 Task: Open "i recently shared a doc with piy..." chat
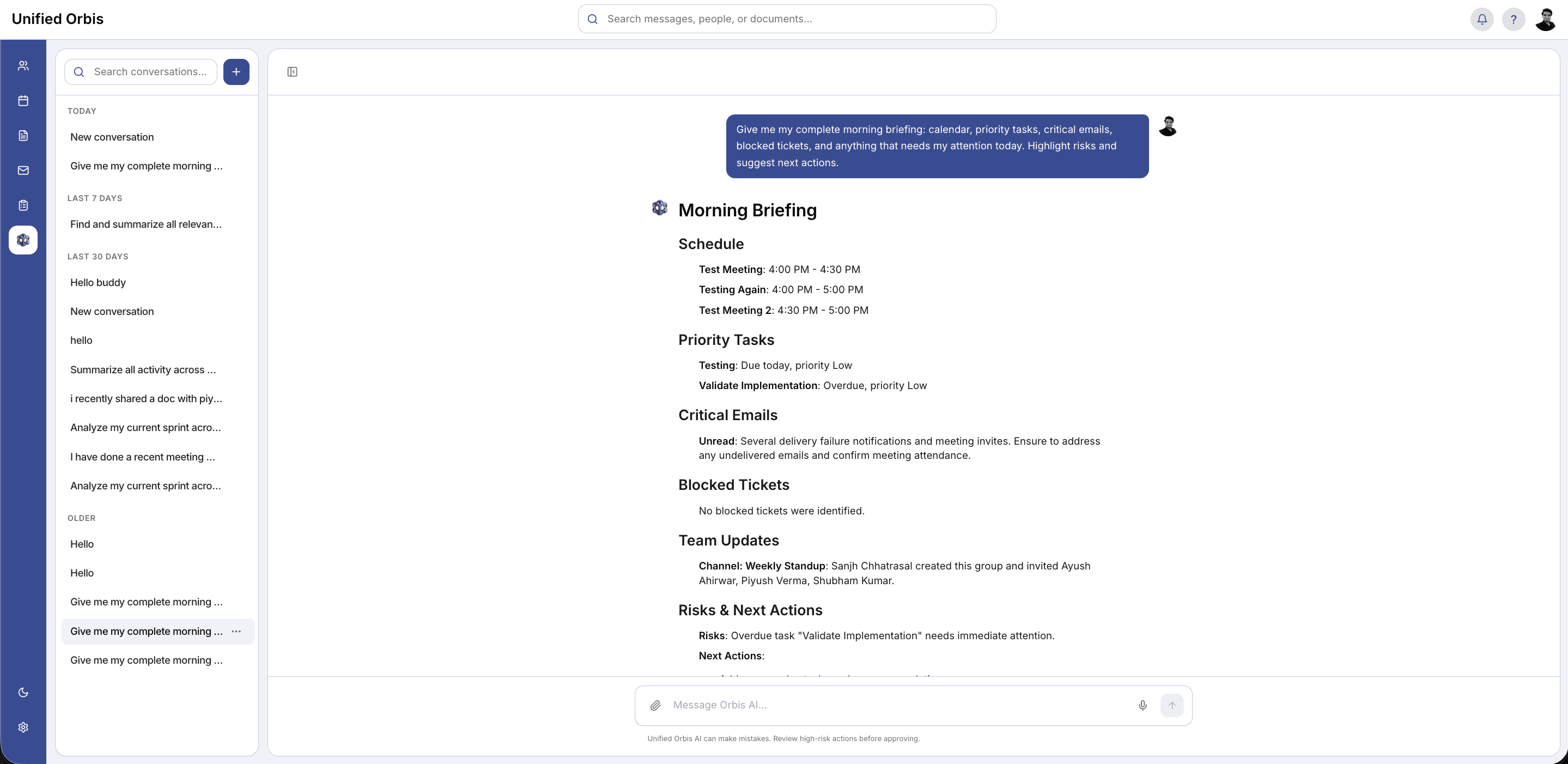coord(157,399)
